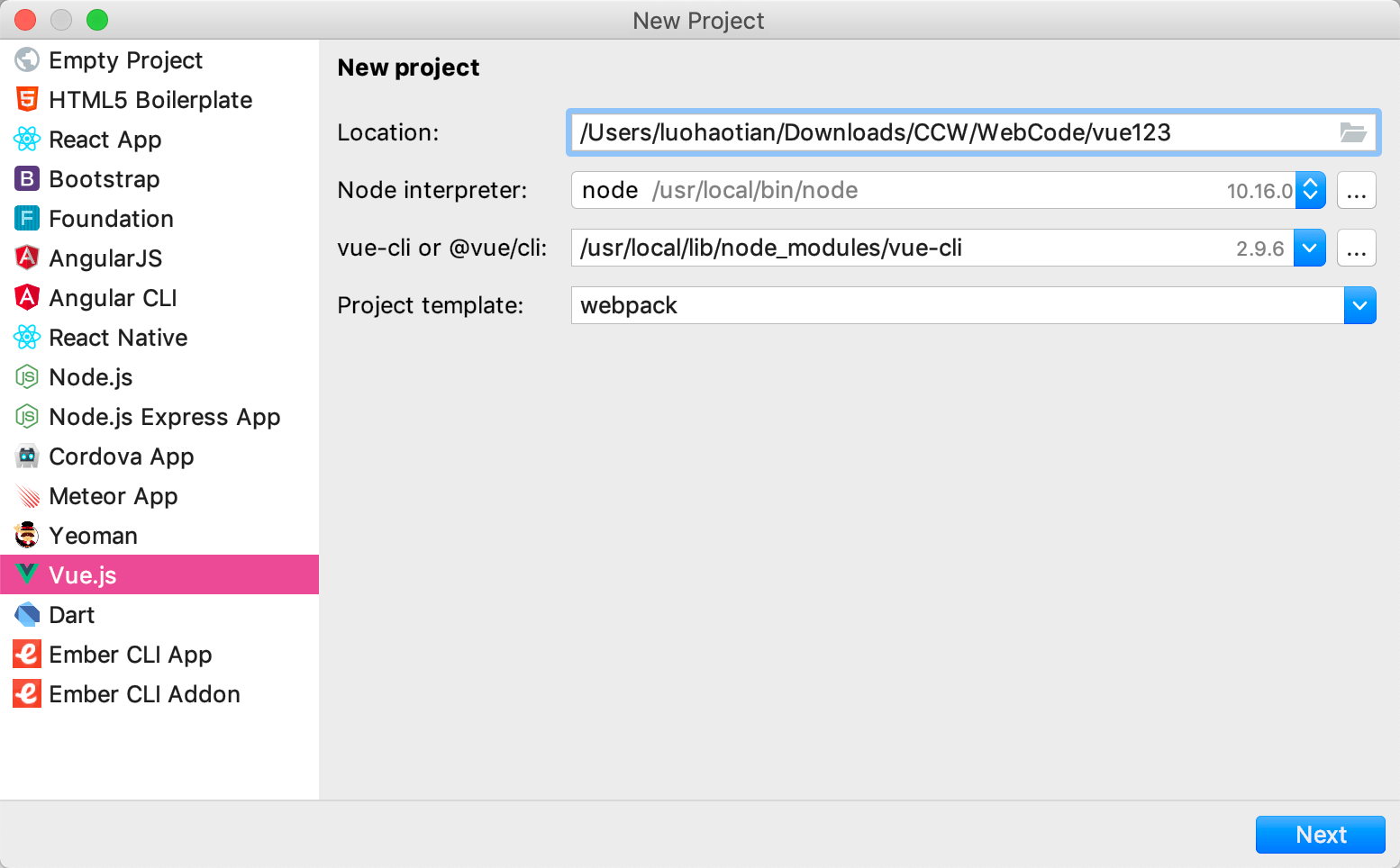Click ellipsis button beside vue-cli path
The height and width of the screenshot is (868, 1400).
pos(1356,248)
